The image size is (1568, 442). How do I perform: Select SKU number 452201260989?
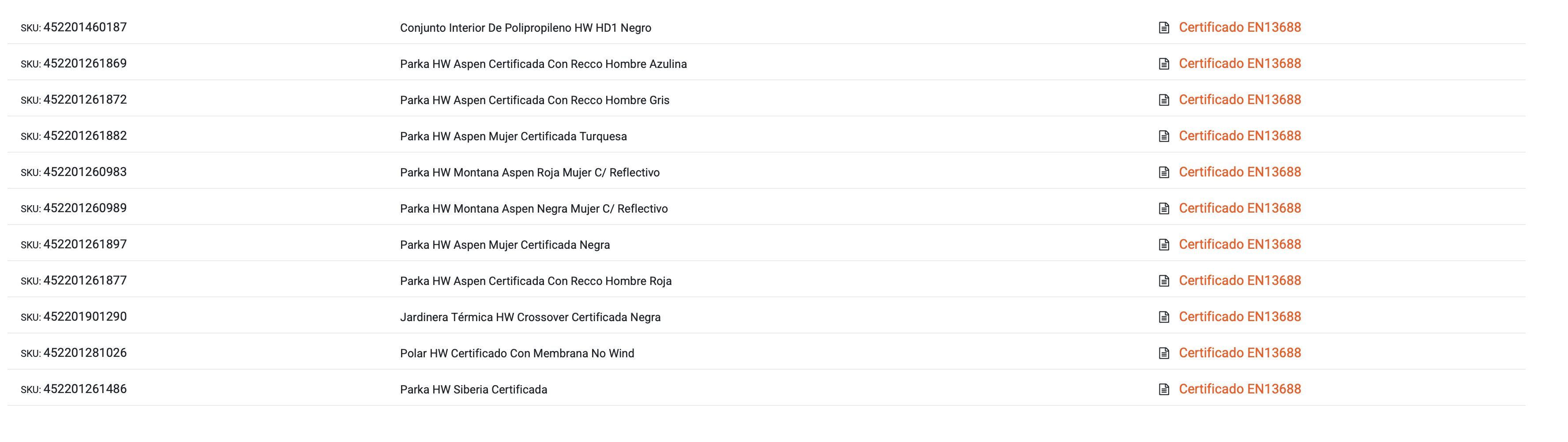pos(85,208)
